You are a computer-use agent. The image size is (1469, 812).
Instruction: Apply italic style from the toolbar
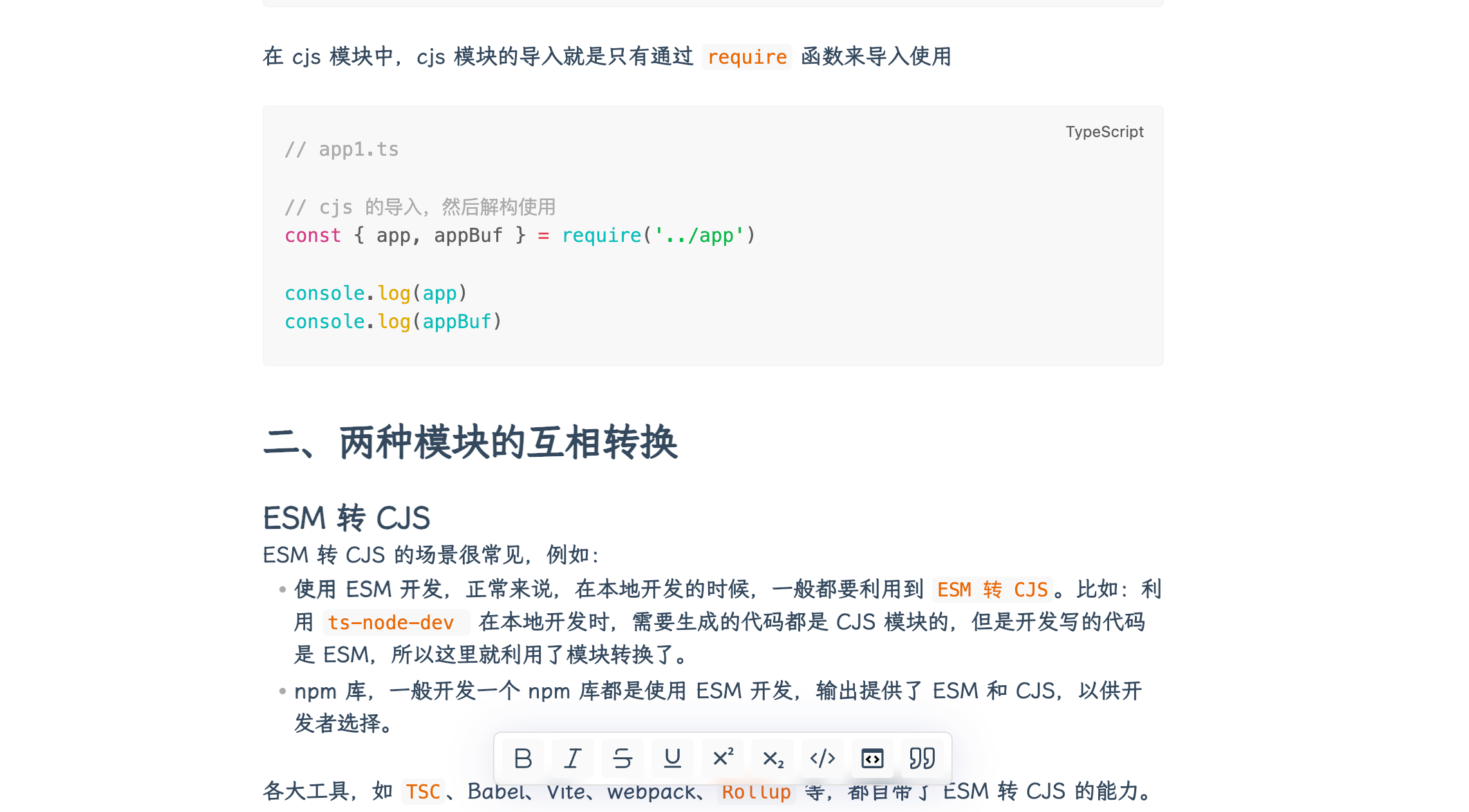(572, 759)
